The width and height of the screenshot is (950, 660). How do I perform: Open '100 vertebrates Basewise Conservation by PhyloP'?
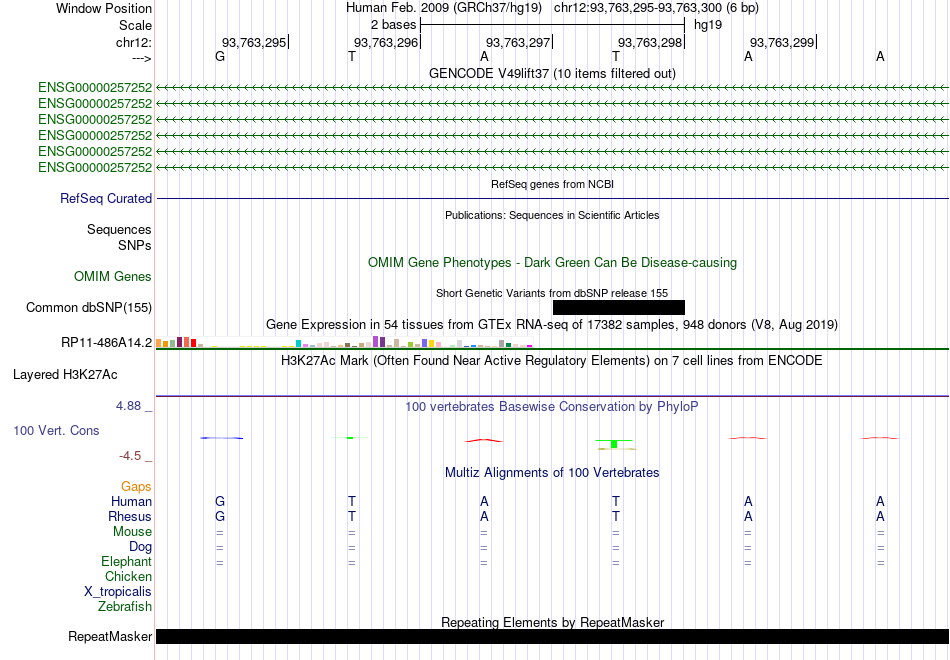click(x=552, y=407)
